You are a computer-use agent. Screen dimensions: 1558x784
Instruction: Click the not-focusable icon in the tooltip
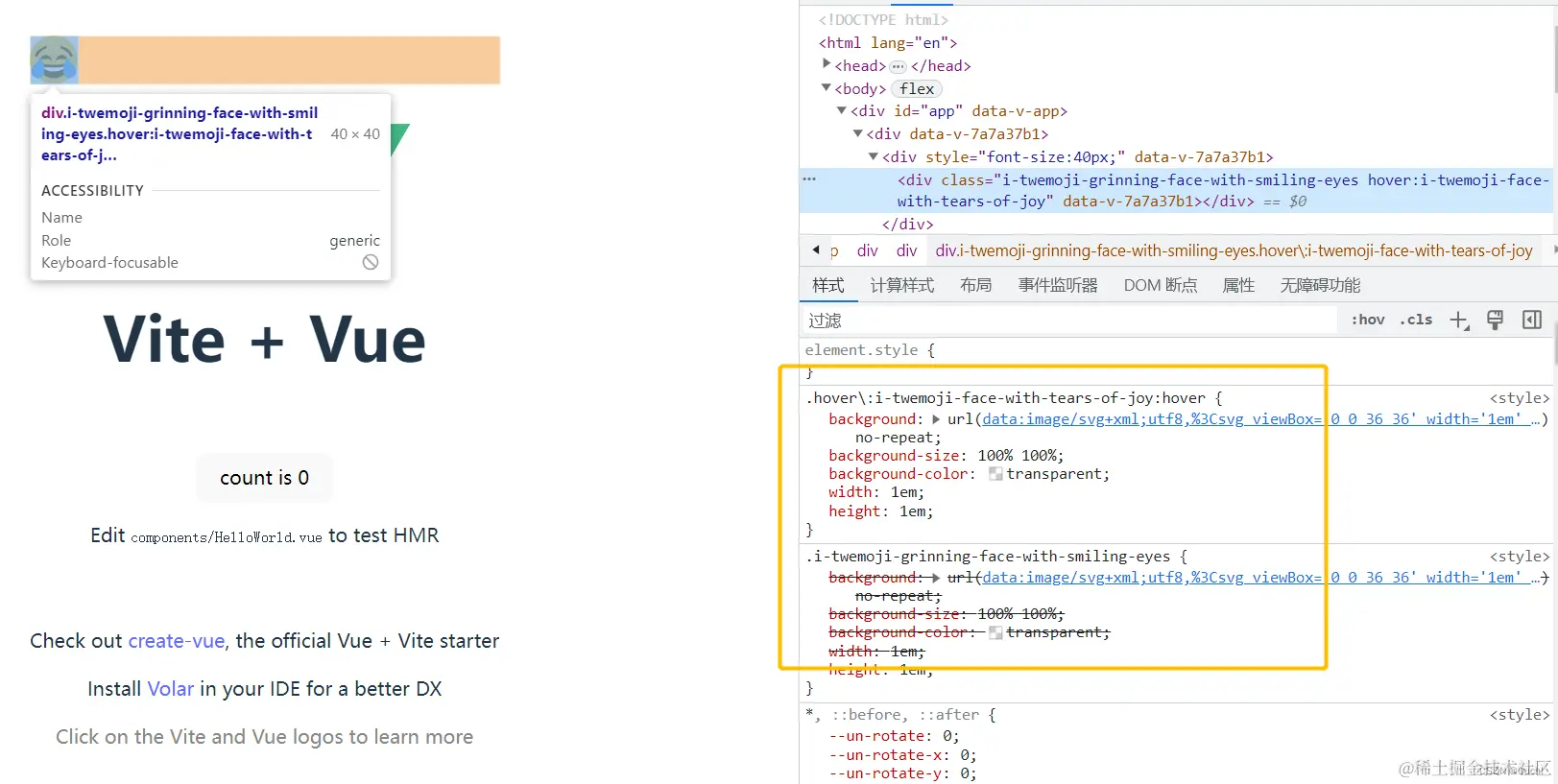click(371, 263)
